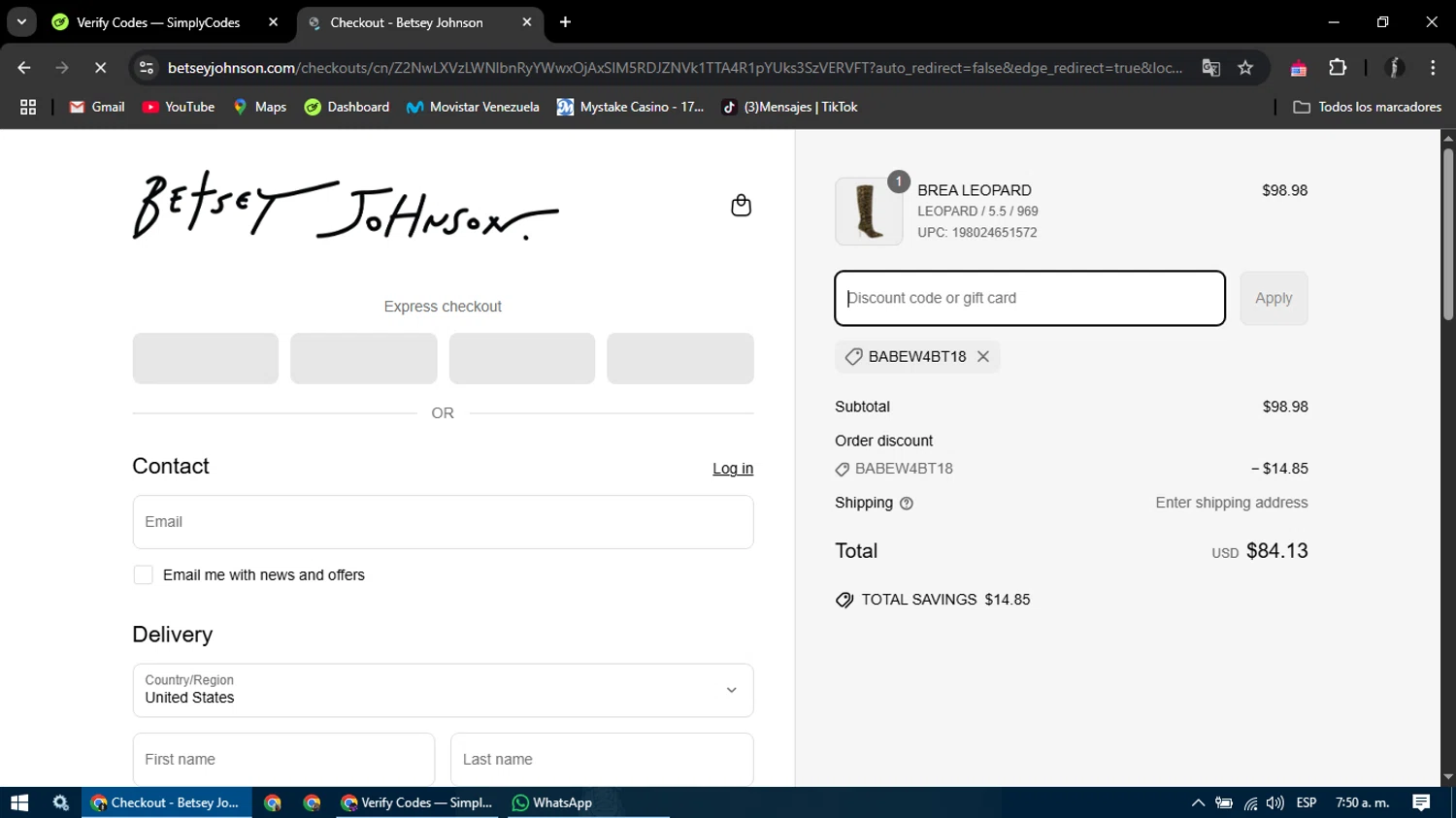Image resolution: width=1456 pixels, height=818 pixels.
Task: Click the browser address bar URL
Action: point(675,68)
